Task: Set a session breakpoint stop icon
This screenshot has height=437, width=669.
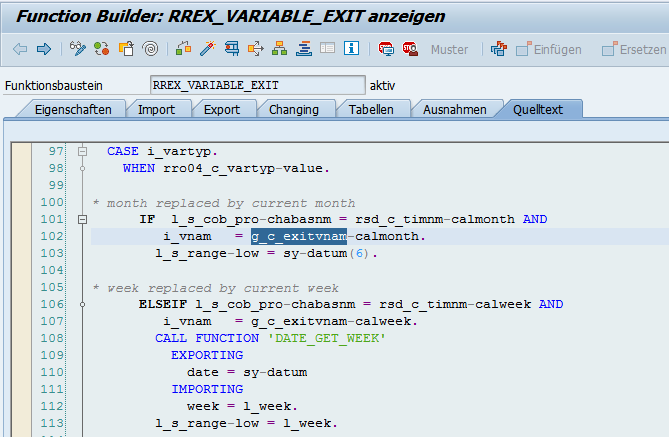Action: coord(386,49)
